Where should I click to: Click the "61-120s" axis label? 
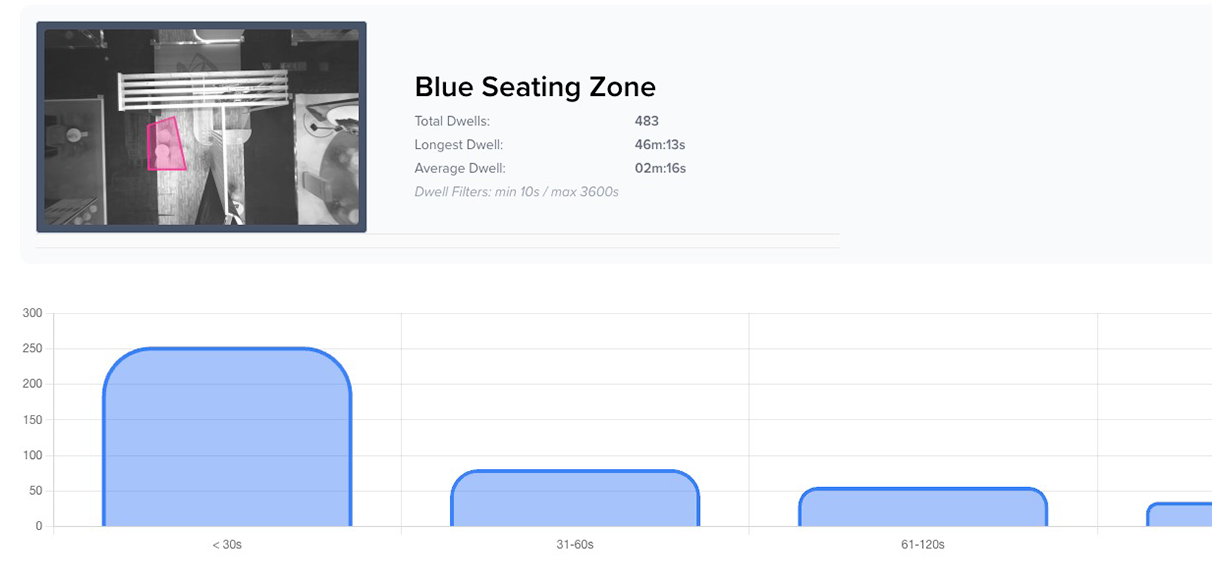click(923, 545)
